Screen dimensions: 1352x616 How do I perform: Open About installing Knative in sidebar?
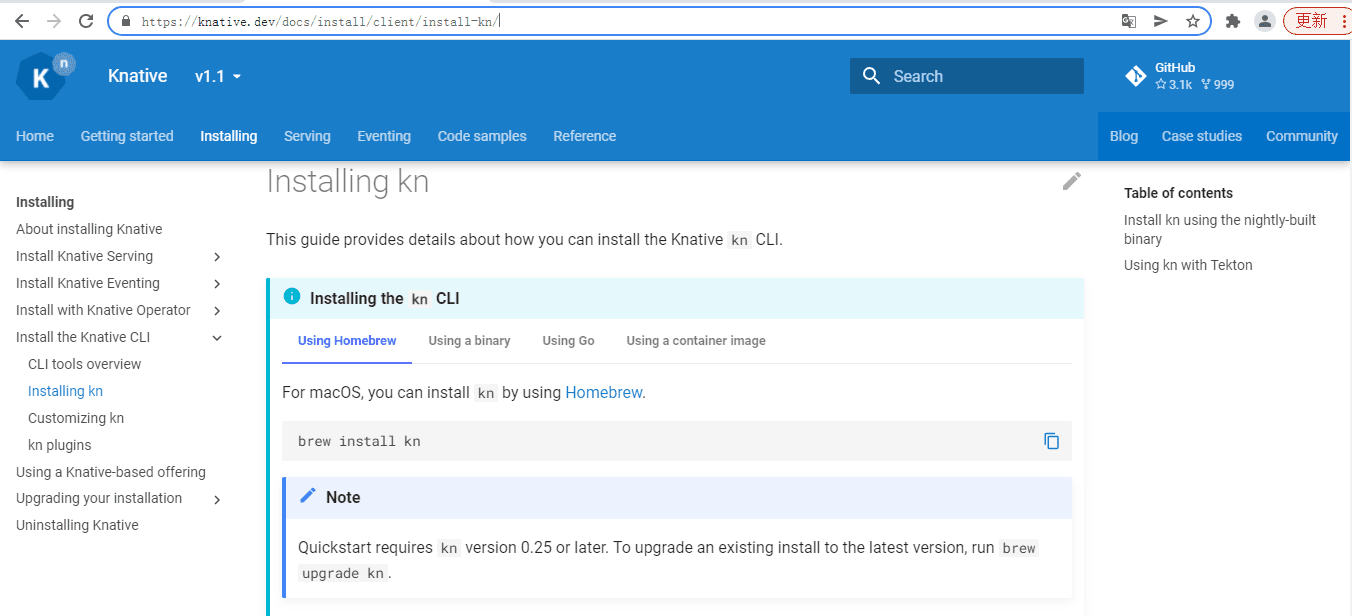click(89, 229)
